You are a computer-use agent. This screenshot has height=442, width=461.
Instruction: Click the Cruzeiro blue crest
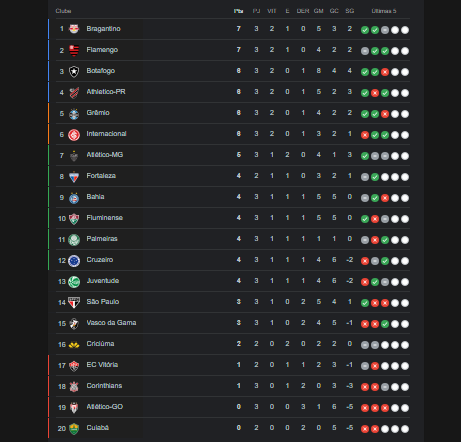(74, 261)
